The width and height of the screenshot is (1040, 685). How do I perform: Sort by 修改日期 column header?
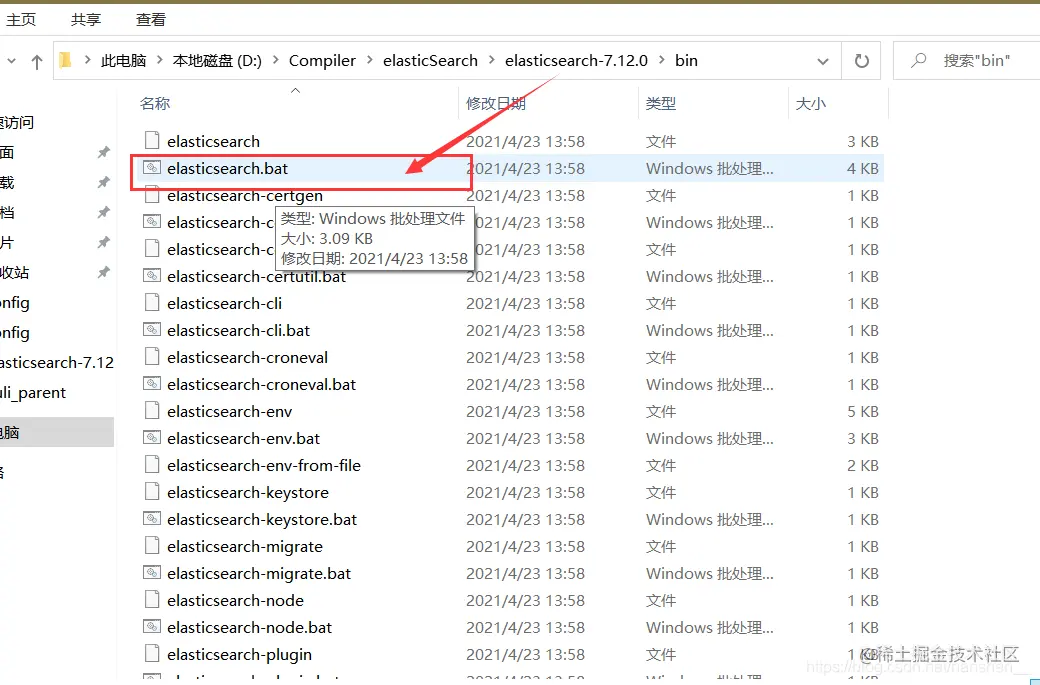click(x=495, y=104)
